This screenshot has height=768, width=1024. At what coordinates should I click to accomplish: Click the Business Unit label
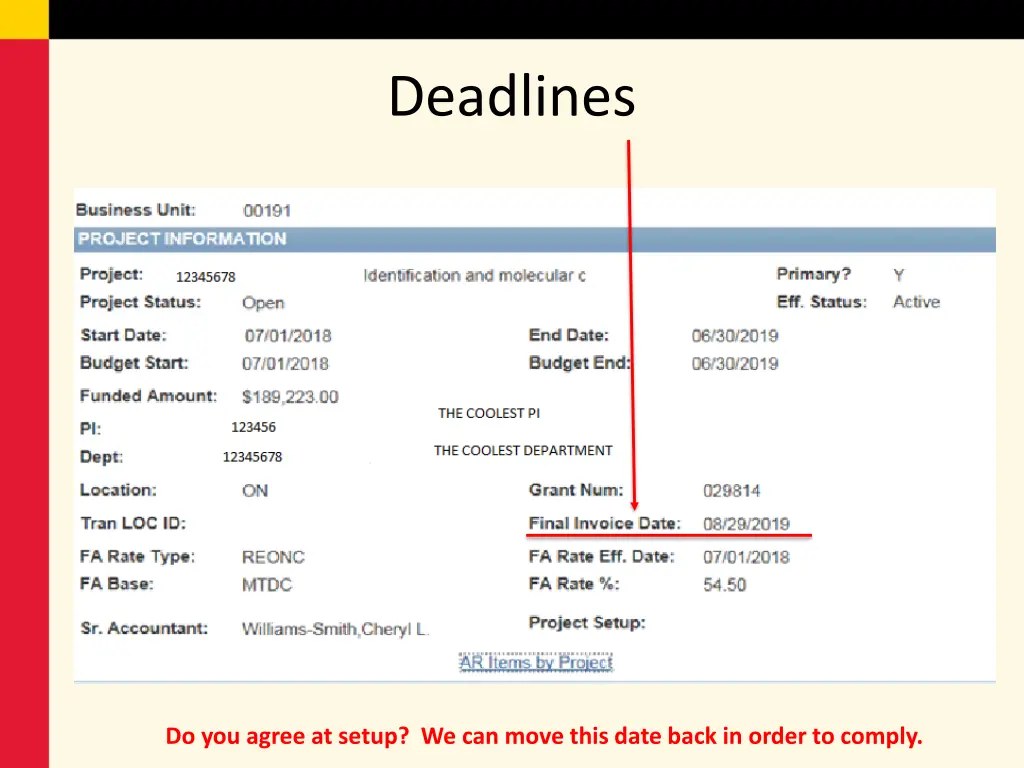point(136,210)
